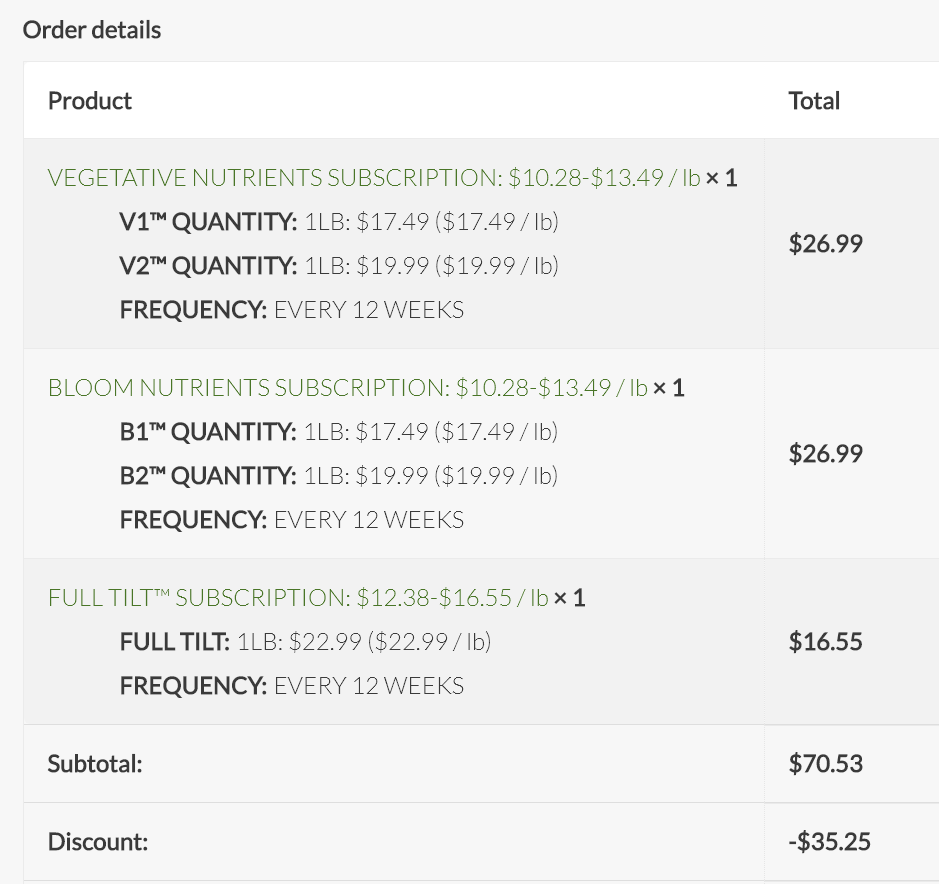Click the Discount row label
939x884 pixels.
pos(98,842)
